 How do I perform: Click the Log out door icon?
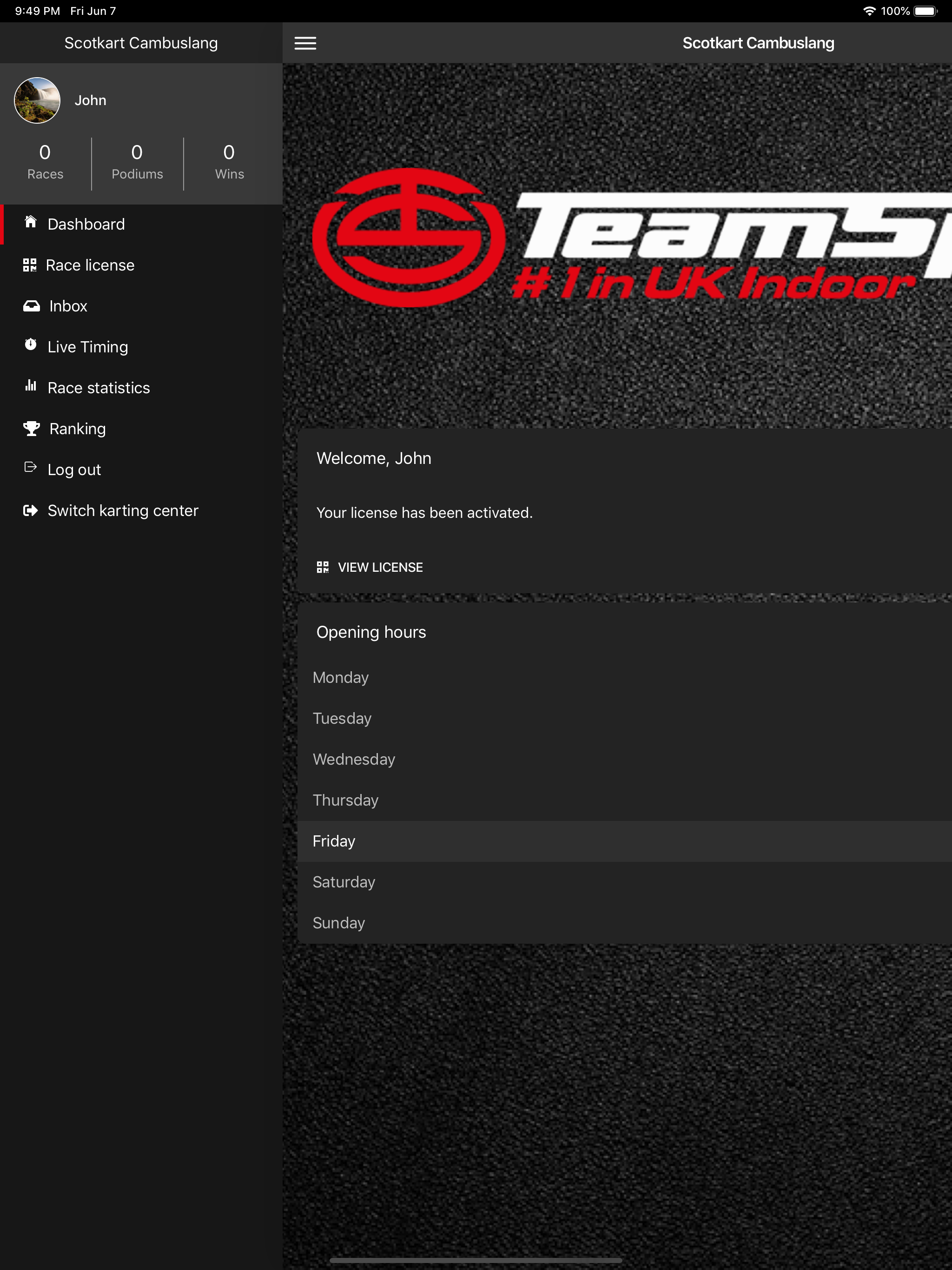(x=30, y=467)
